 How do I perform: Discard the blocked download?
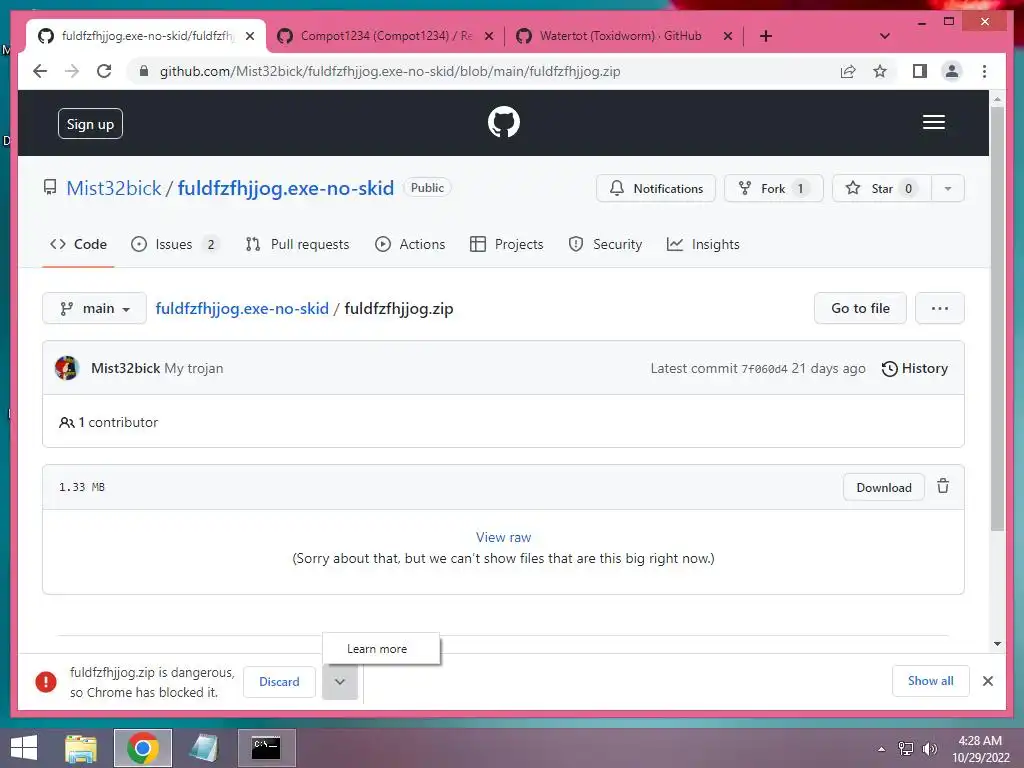(279, 682)
